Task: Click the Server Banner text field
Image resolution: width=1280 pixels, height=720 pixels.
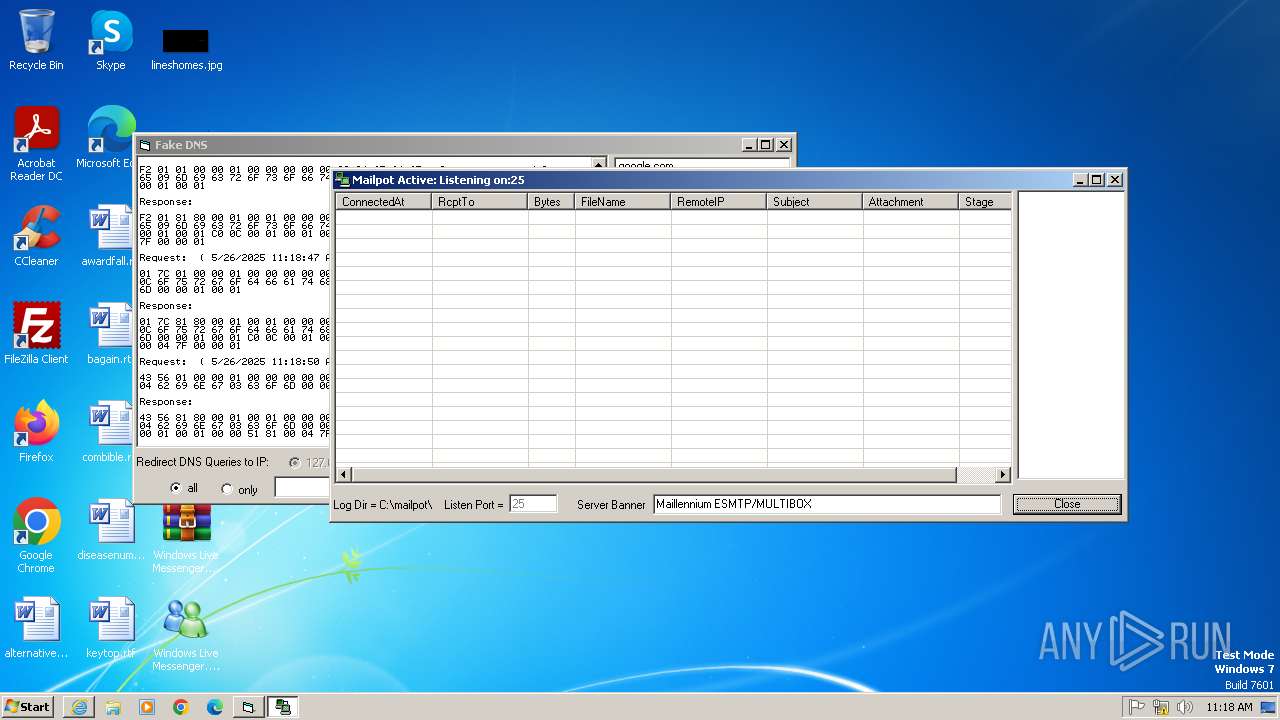Action: 827,504
